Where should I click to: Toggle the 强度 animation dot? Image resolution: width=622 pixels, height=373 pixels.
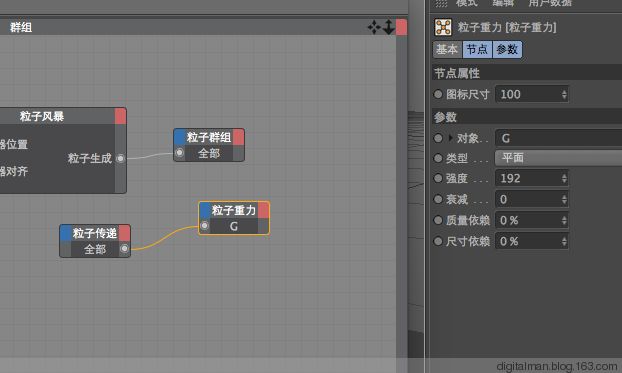point(438,178)
